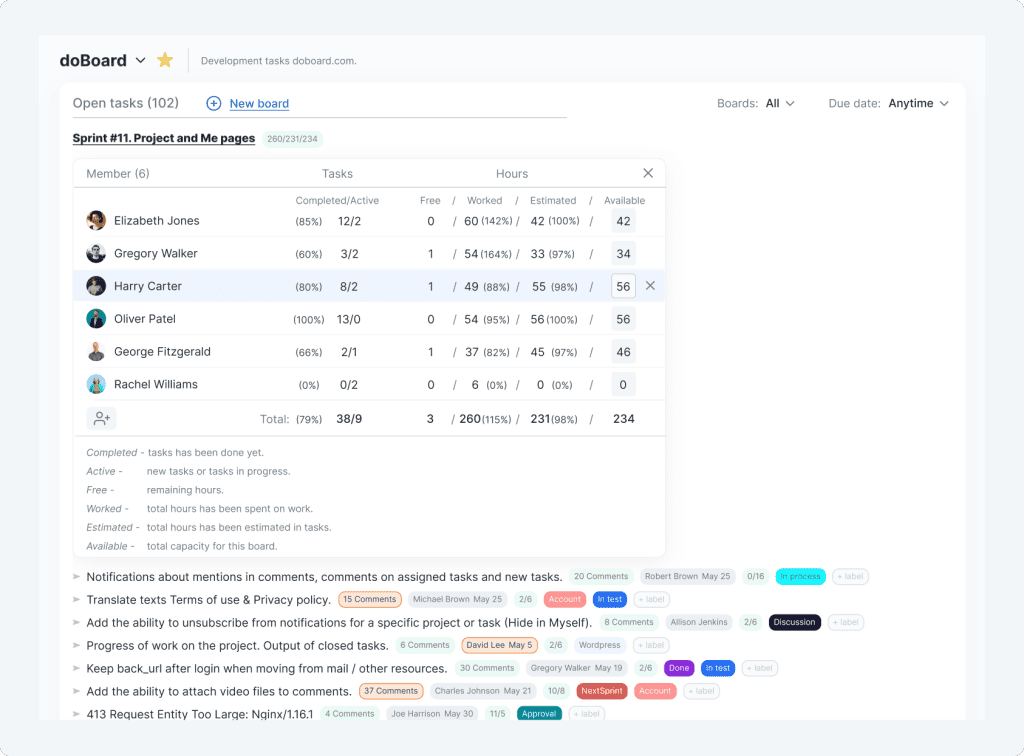1024x756 pixels.
Task: Star the doBoard project using the favorite icon
Action: coord(165,59)
